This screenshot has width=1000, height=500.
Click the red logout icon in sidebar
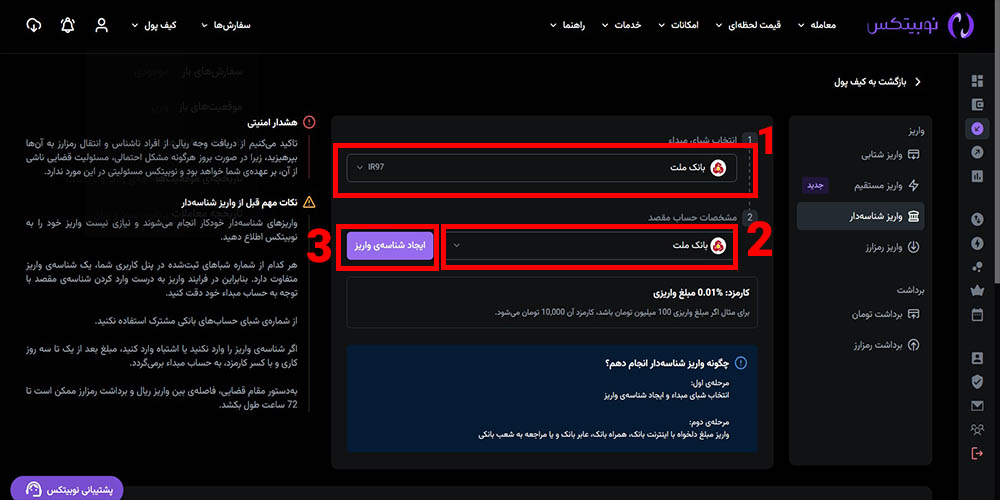(x=977, y=453)
